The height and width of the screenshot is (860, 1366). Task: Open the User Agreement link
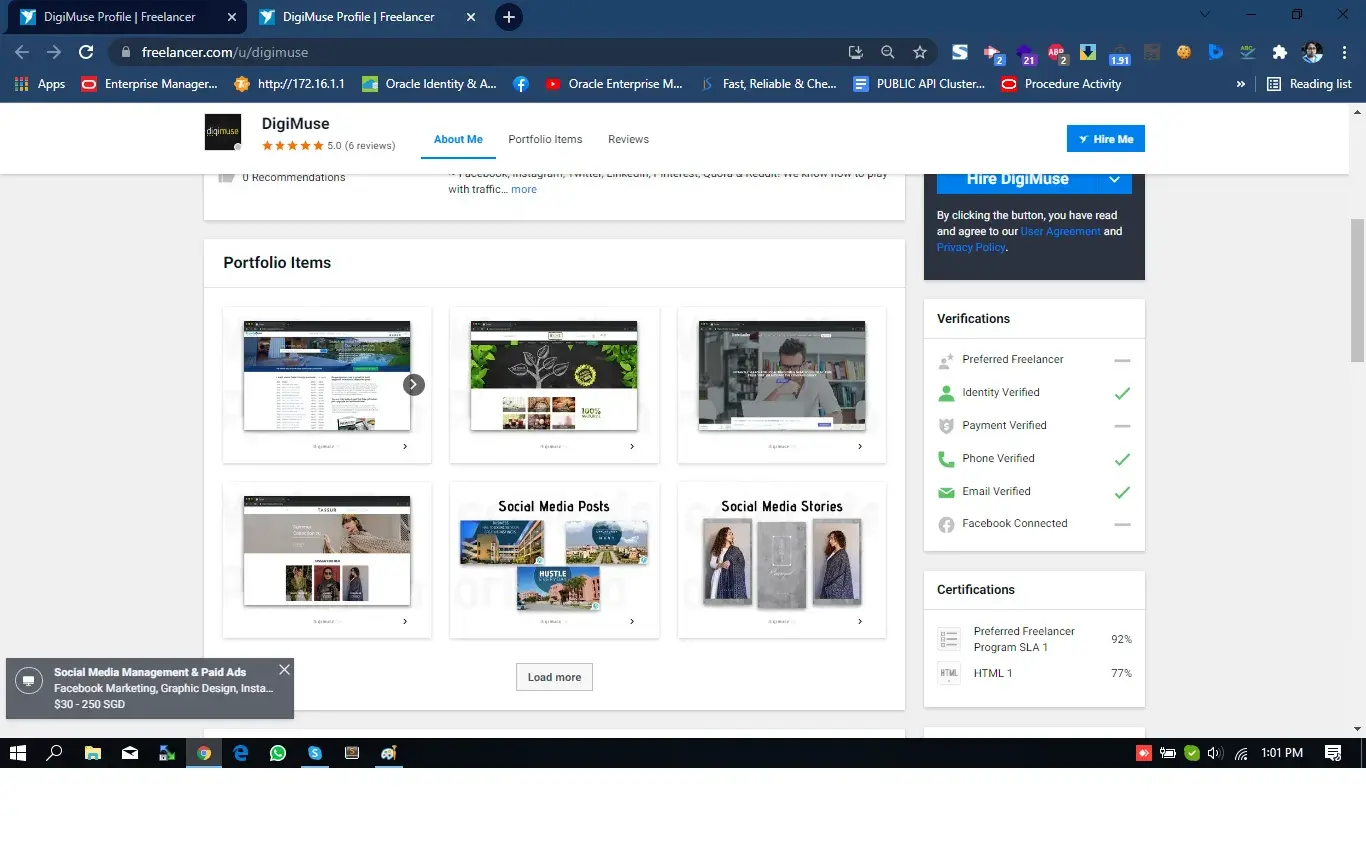pos(1060,231)
